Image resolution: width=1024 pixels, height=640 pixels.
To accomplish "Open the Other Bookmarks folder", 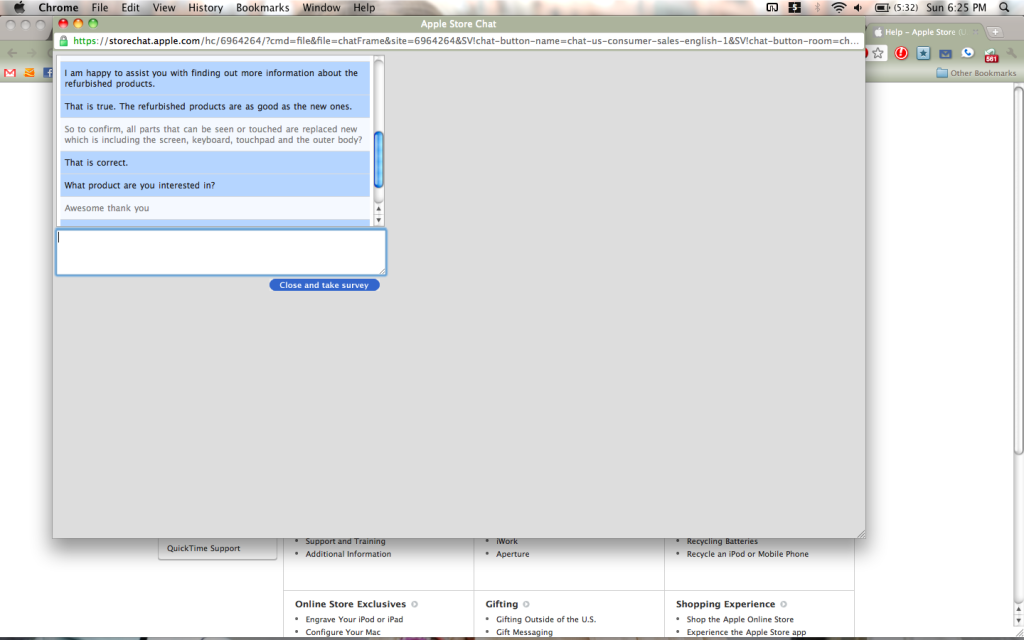I will point(976,73).
